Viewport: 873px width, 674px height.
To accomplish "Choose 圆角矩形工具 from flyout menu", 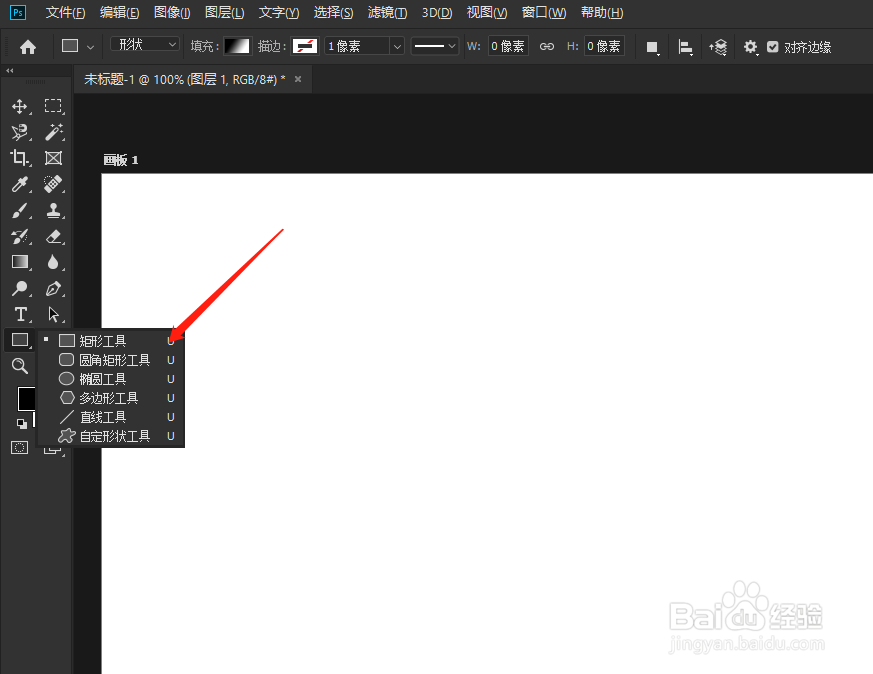I will (x=111, y=360).
